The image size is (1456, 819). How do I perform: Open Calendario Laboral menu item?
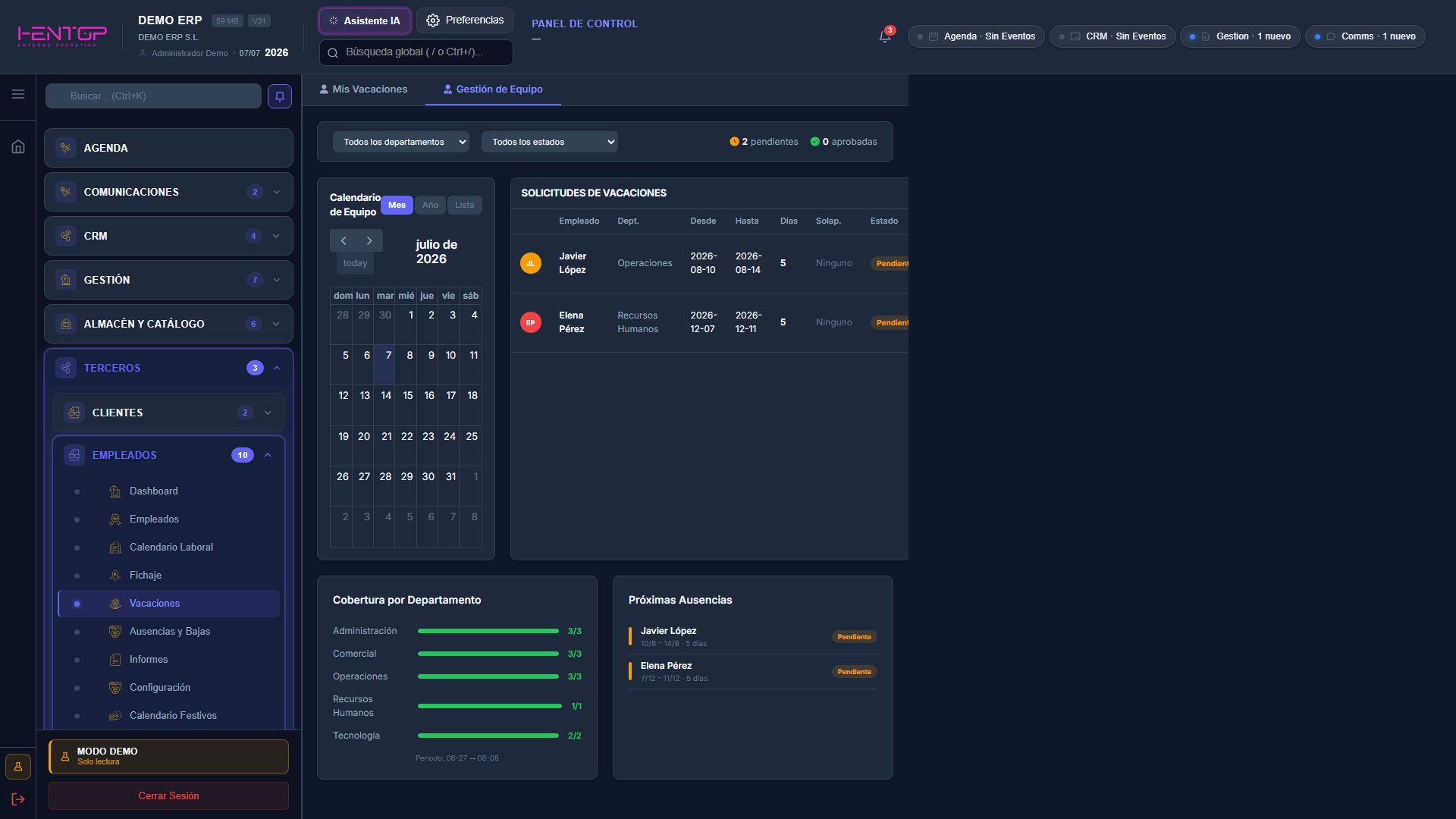[x=169, y=548]
